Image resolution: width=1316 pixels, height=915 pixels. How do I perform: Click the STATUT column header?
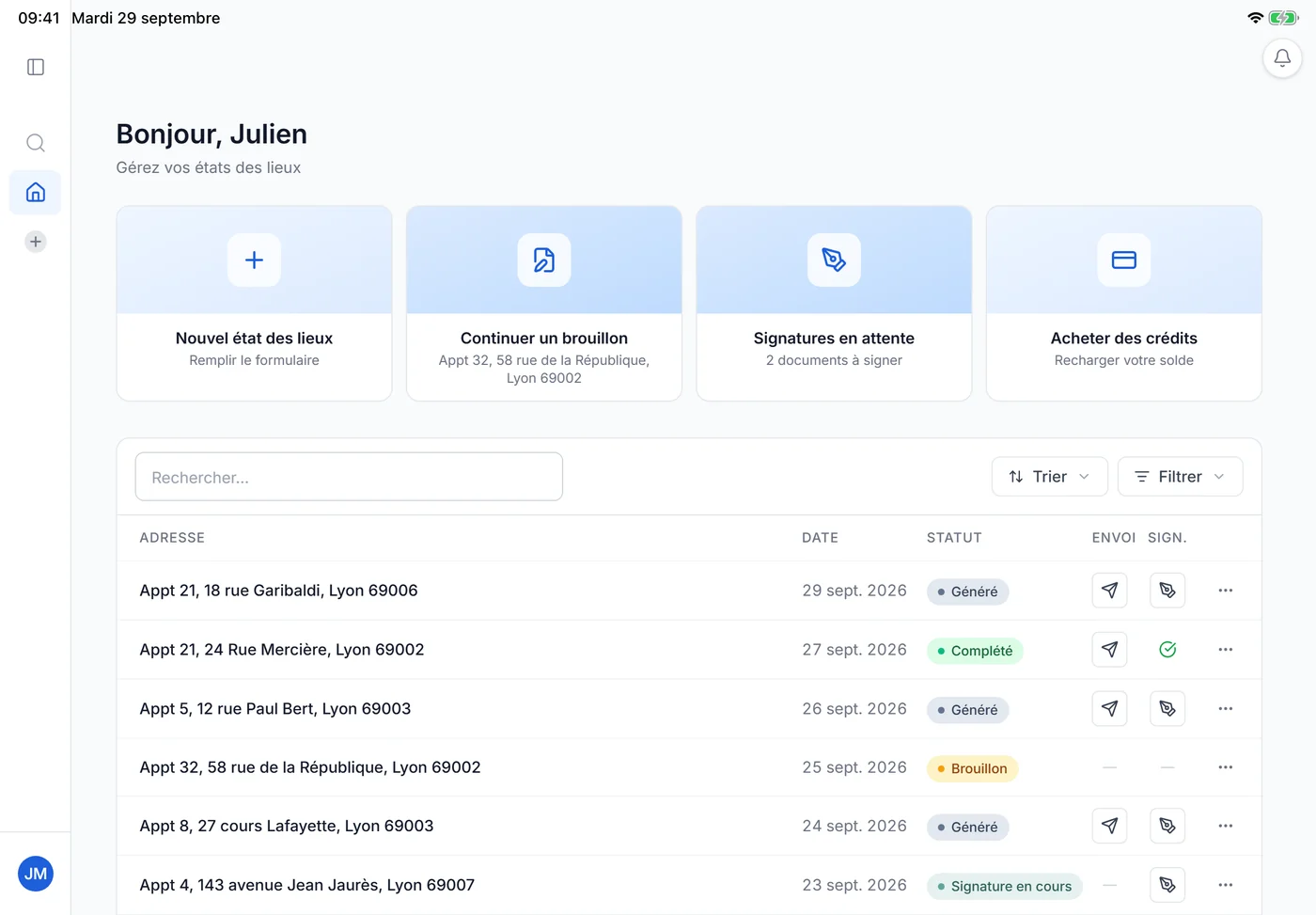point(954,538)
